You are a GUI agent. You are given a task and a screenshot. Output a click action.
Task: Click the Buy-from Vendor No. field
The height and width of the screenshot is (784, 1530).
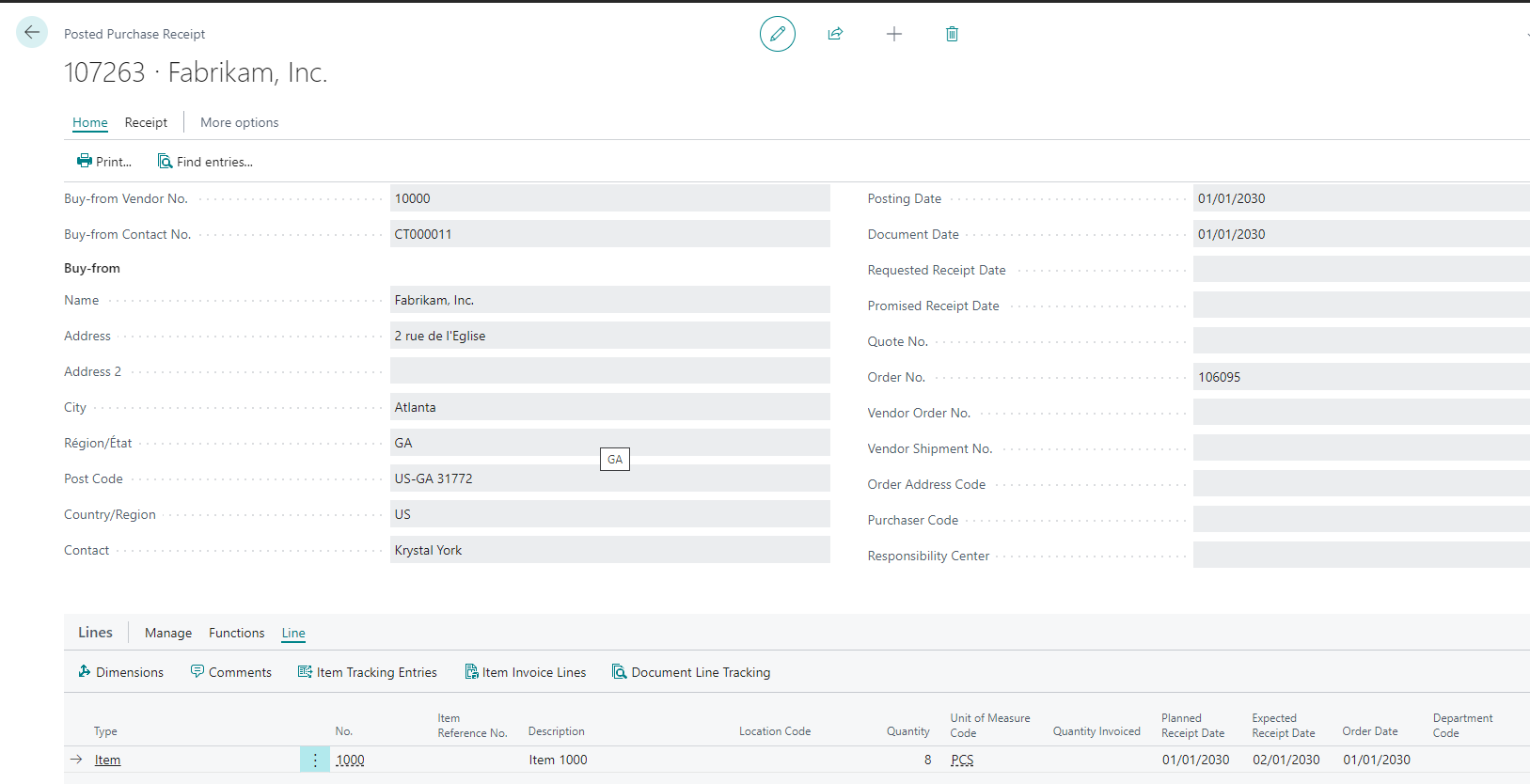610,198
